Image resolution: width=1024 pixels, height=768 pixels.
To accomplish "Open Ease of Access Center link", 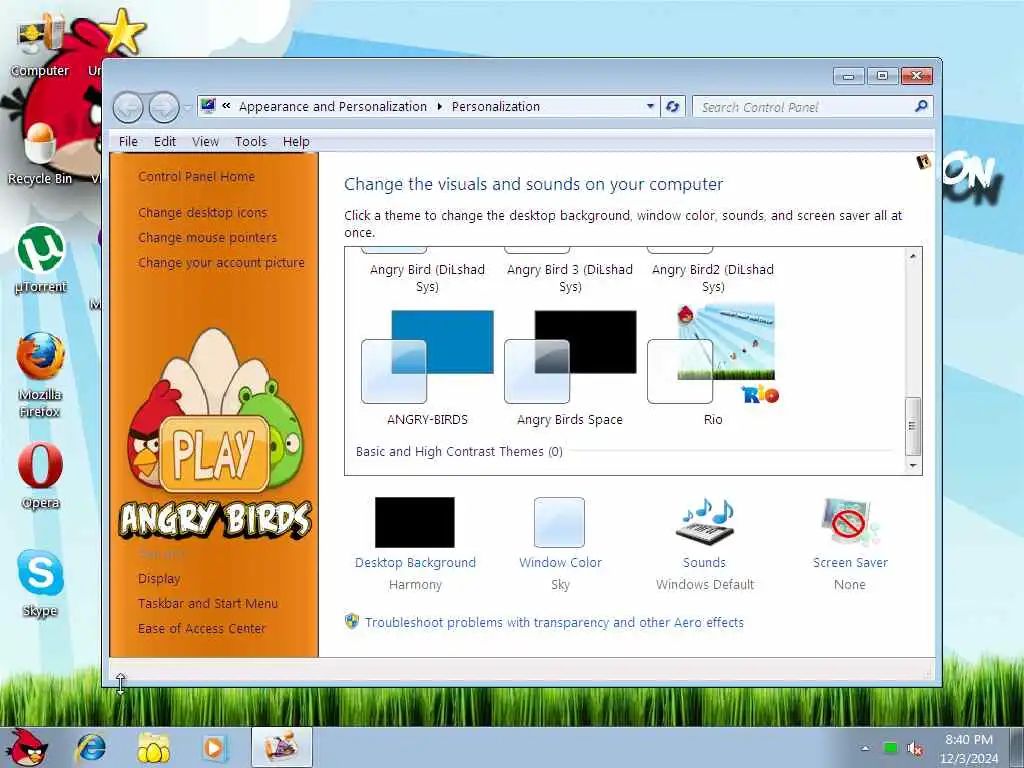I will pos(202,628).
